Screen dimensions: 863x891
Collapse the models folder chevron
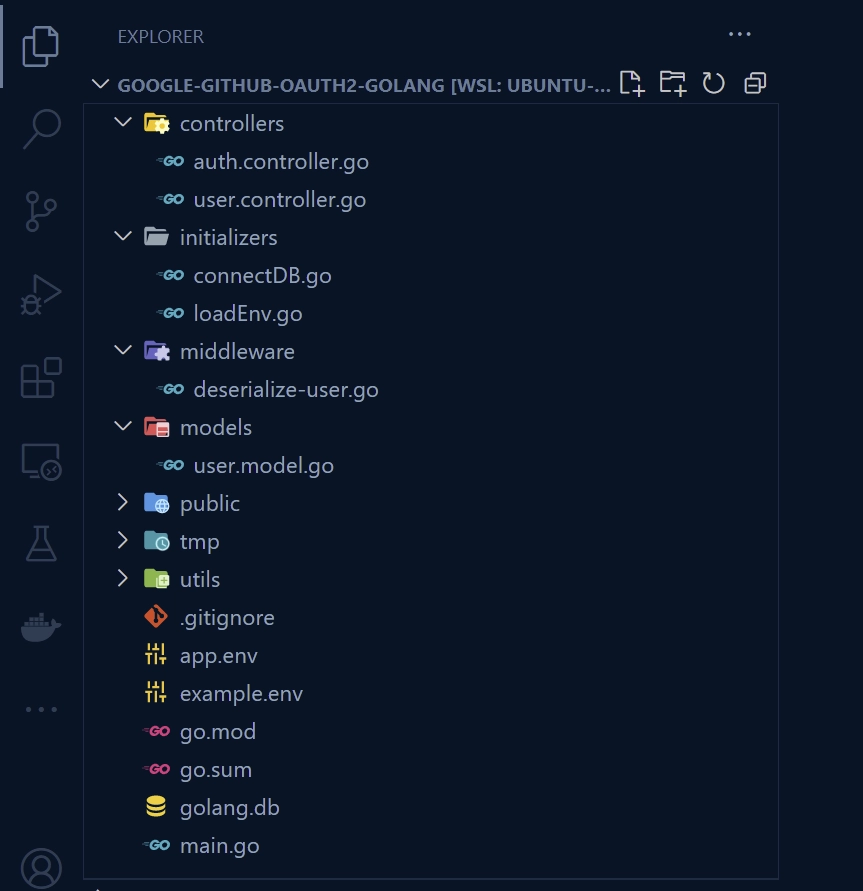[x=123, y=426]
